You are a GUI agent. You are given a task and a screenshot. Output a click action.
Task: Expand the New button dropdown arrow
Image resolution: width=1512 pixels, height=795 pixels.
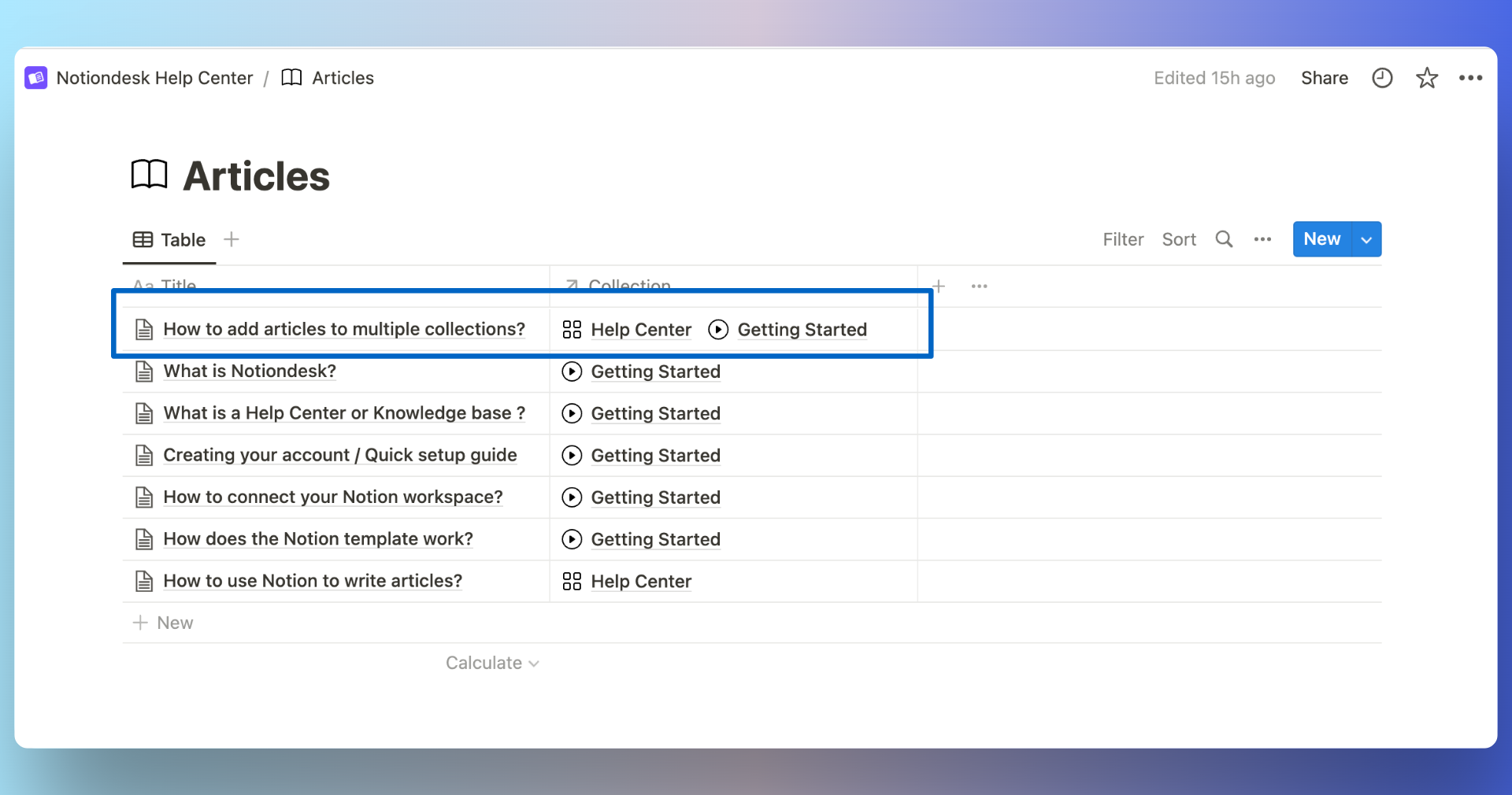pos(1366,239)
